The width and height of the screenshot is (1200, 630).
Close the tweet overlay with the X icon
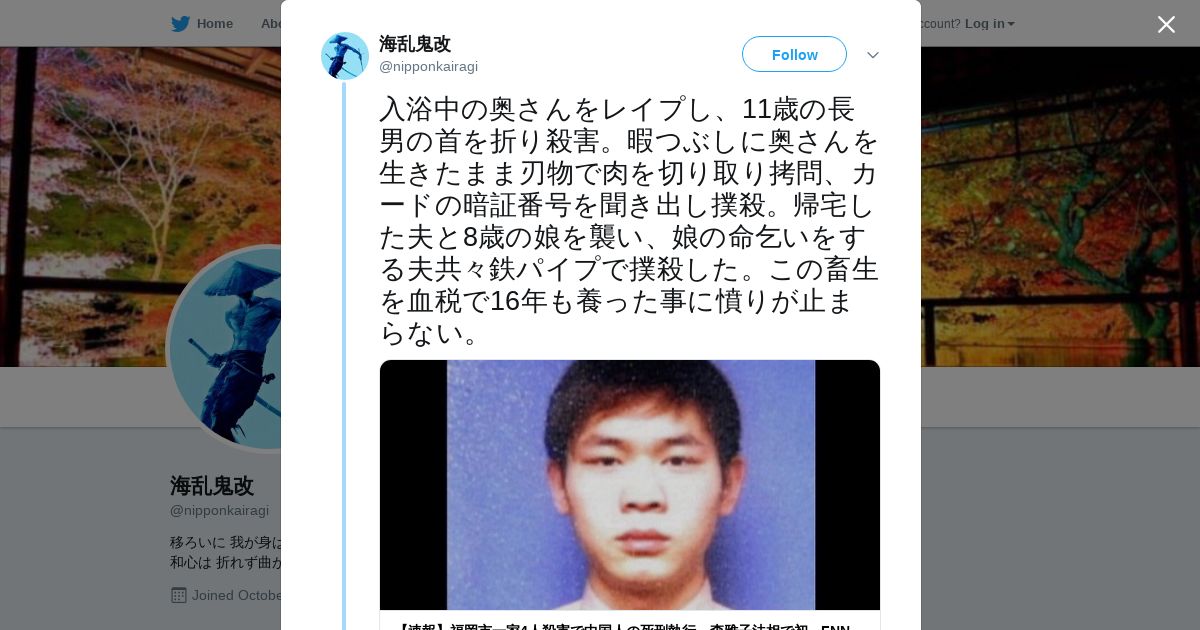click(1166, 24)
